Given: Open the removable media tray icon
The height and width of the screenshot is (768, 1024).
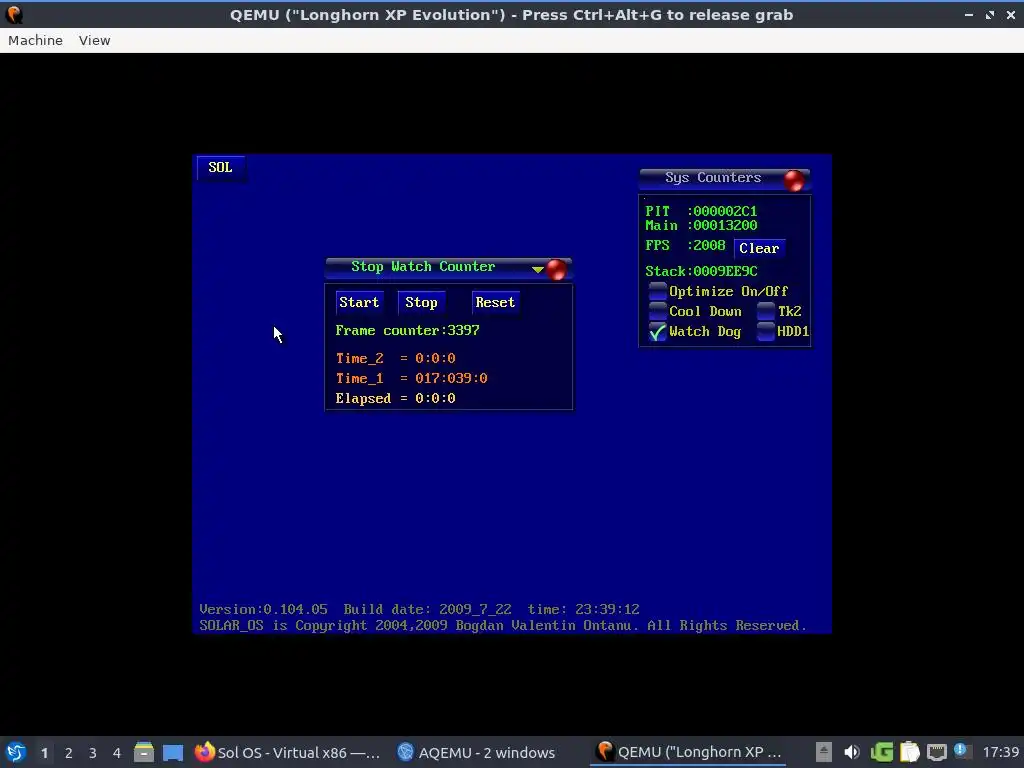Looking at the screenshot, I should pos(824,752).
